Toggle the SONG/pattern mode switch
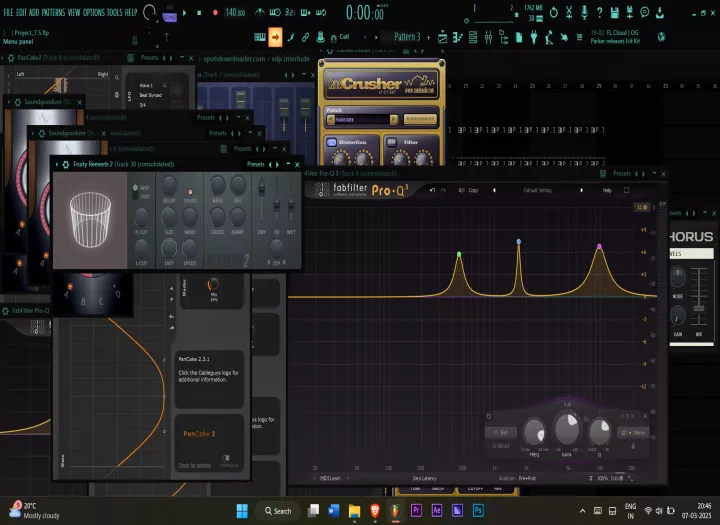720x525 pixels. pyautogui.click(x=169, y=17)
